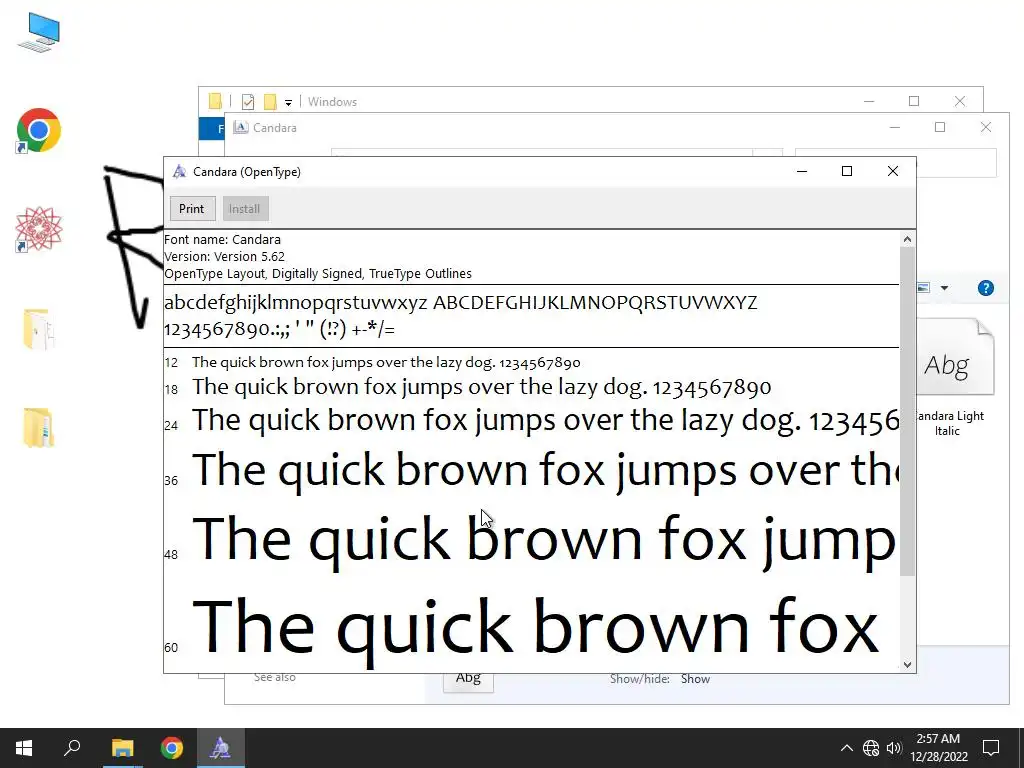Minimize the Candara (OpenType) font viewer
The image size is (1024, 768).
[802, 171]
